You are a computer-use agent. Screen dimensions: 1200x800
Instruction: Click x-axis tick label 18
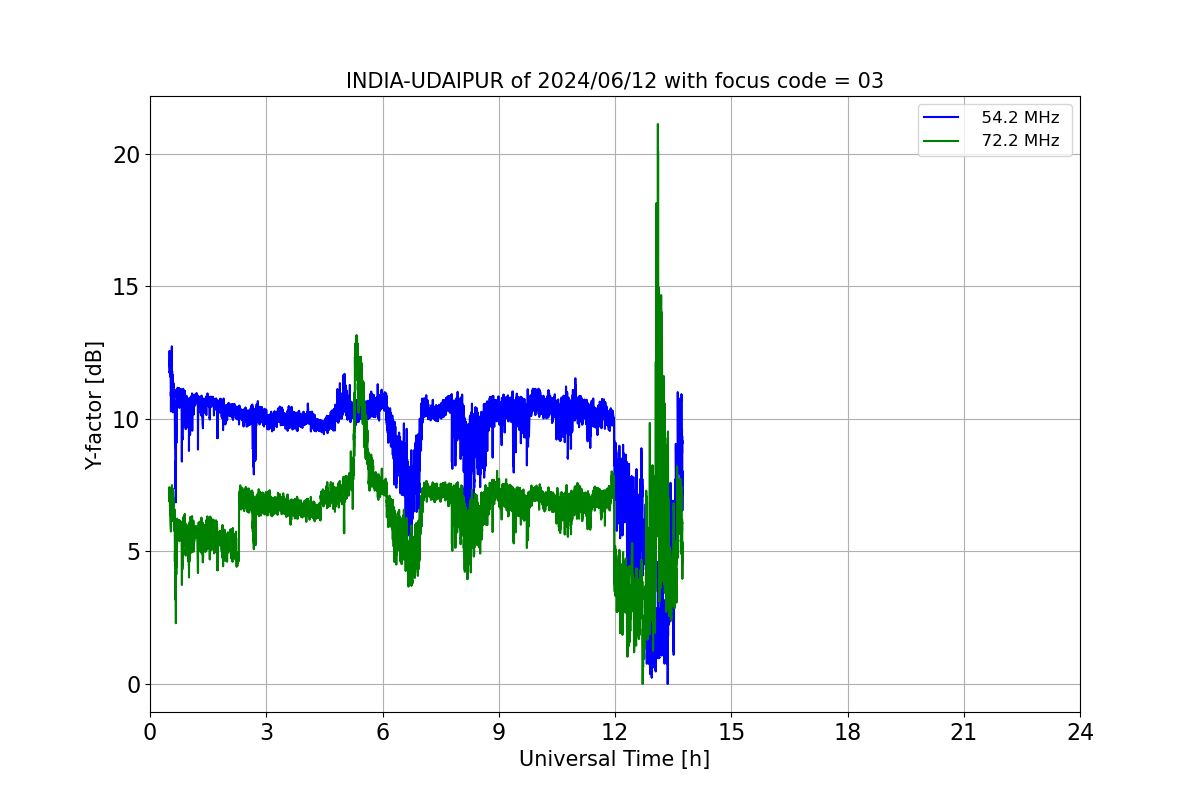(848, 732)
